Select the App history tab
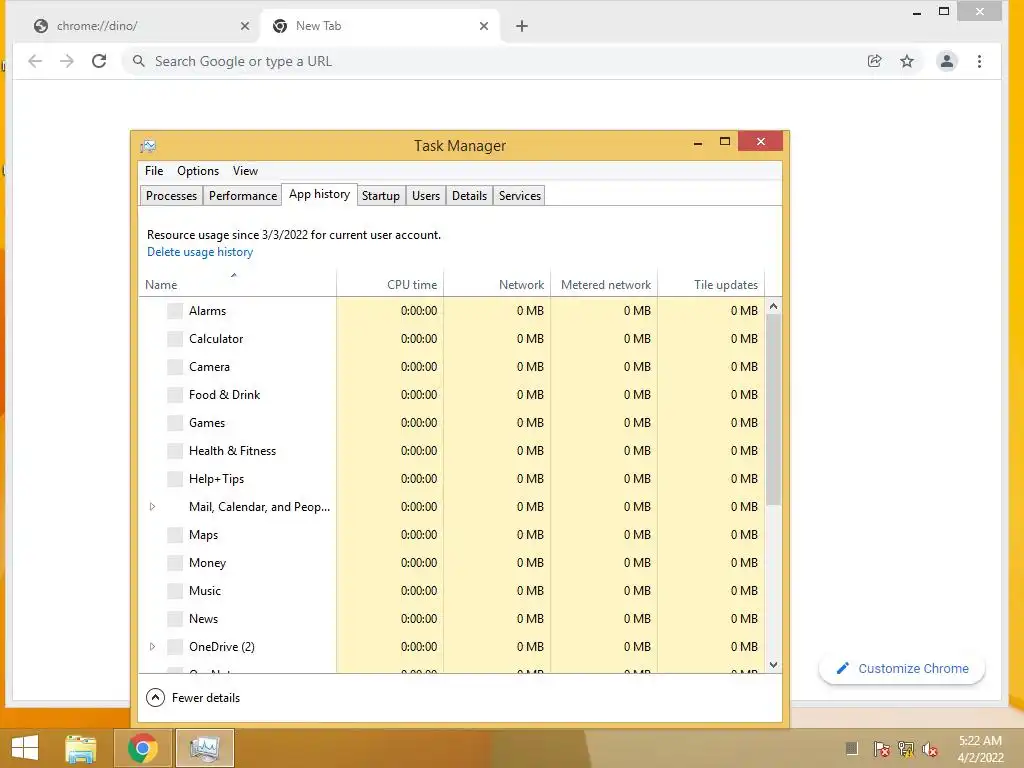 pyautogui.click(x=319, y=195)
